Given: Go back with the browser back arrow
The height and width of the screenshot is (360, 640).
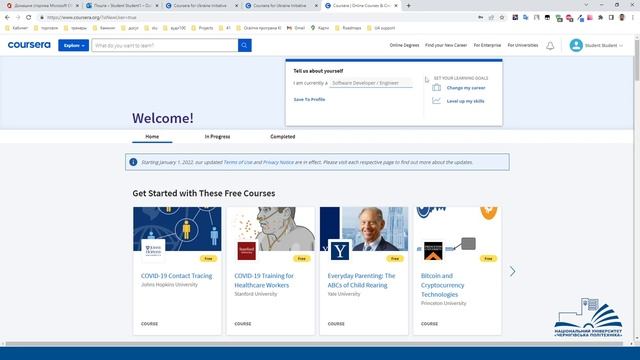Looking at the screenshot, I should (7, 18).
